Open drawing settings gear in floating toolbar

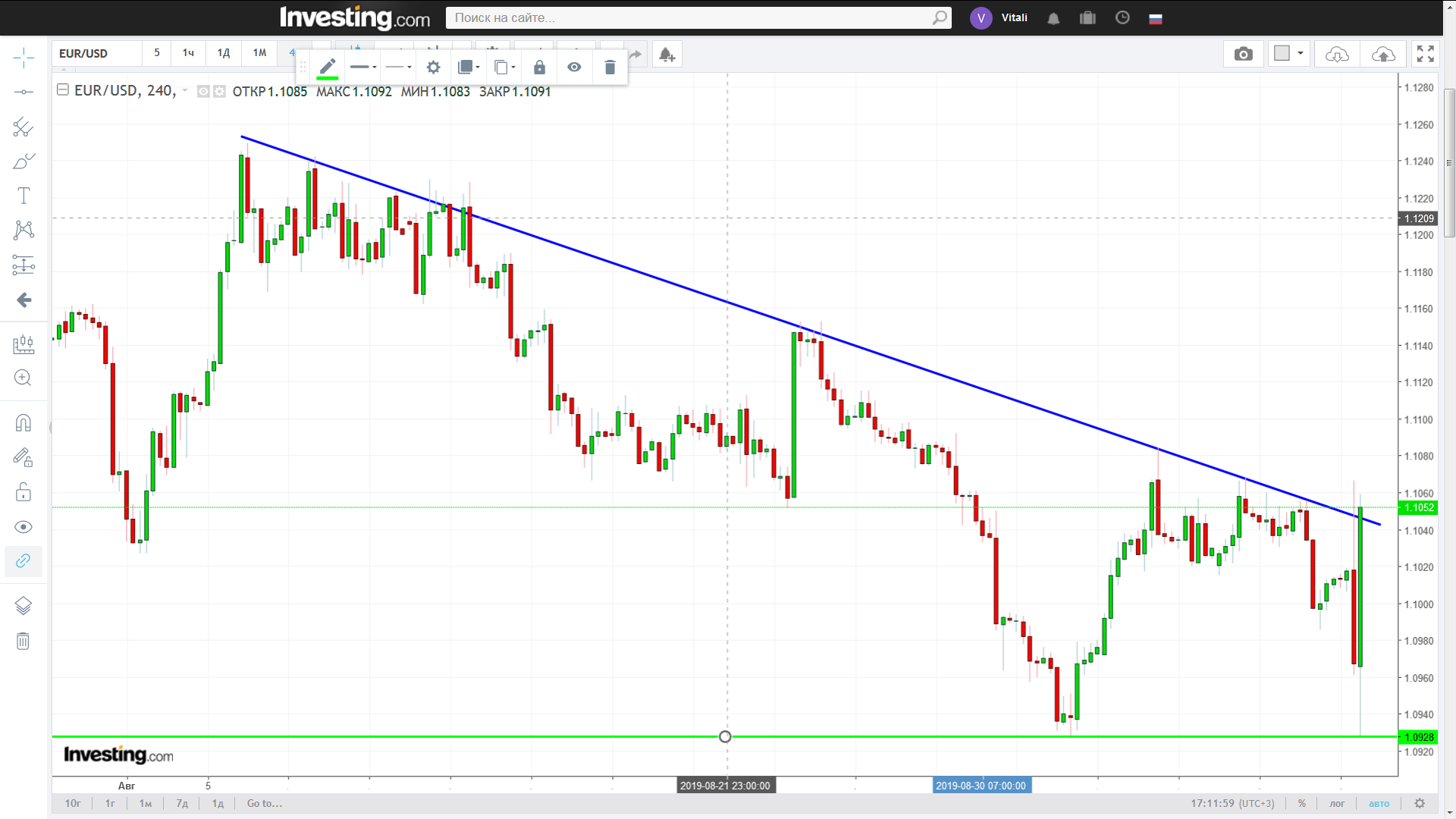pos(433,67)
